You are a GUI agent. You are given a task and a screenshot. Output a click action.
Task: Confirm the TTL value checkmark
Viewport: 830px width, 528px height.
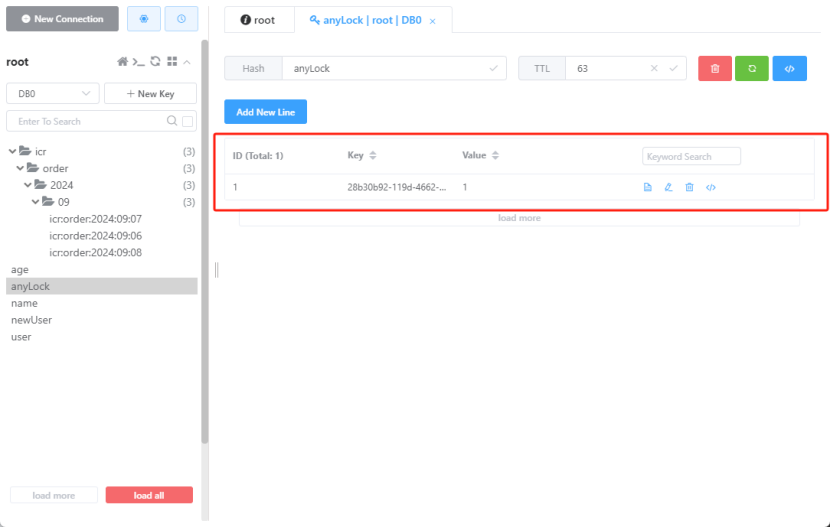click(x=673, y=68)
